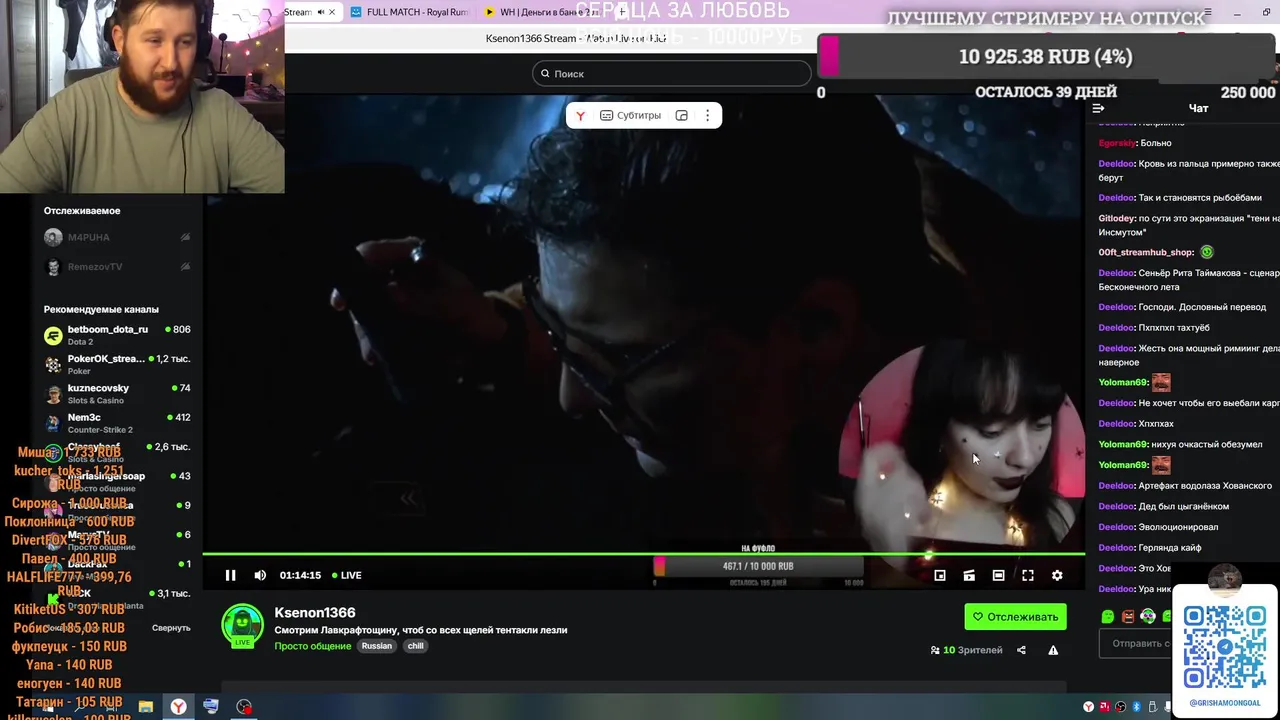Select the green ghost emote below chat

coord(1107,617)
